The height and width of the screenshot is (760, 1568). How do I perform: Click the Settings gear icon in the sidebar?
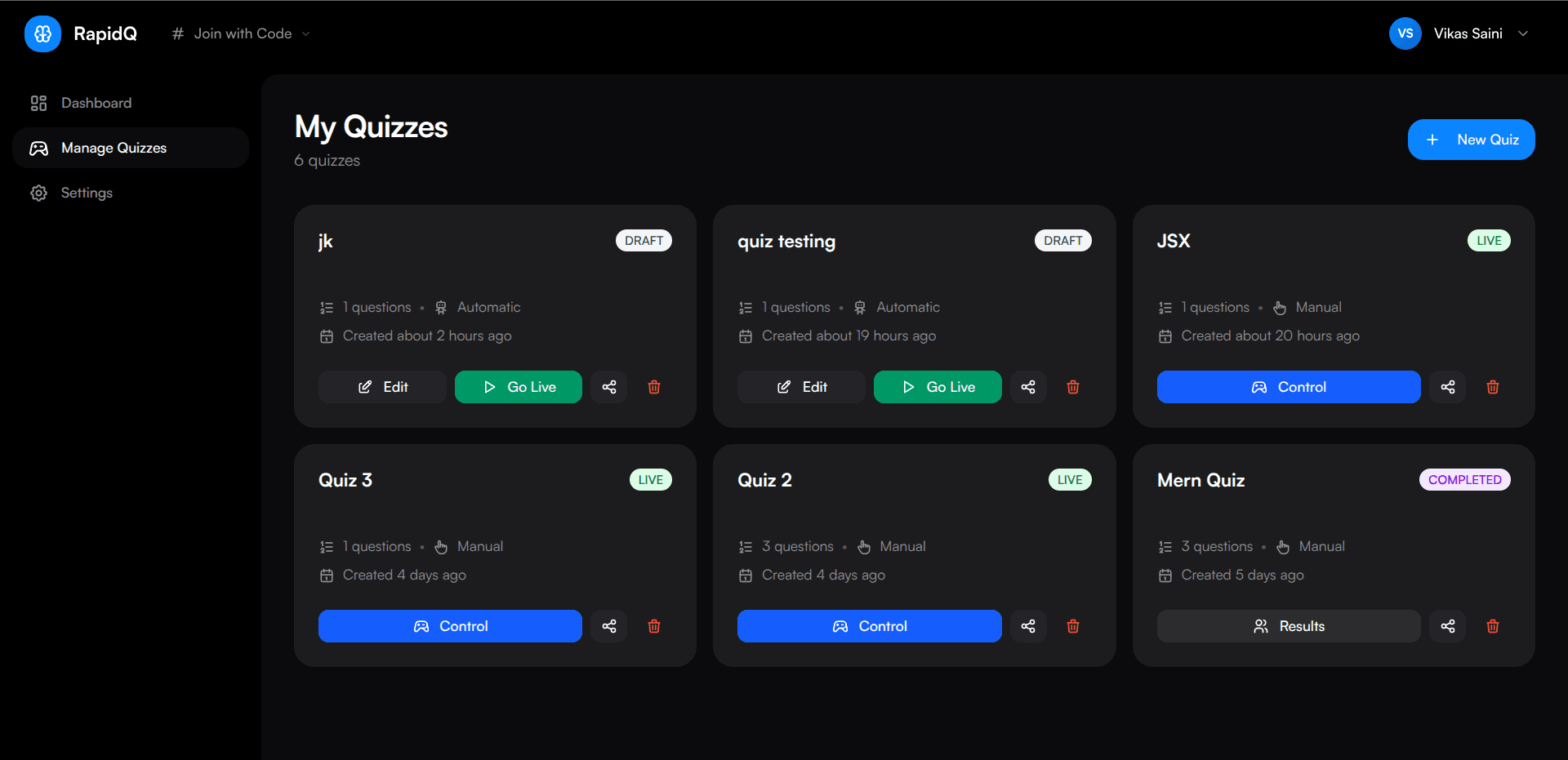click(38, 193)
